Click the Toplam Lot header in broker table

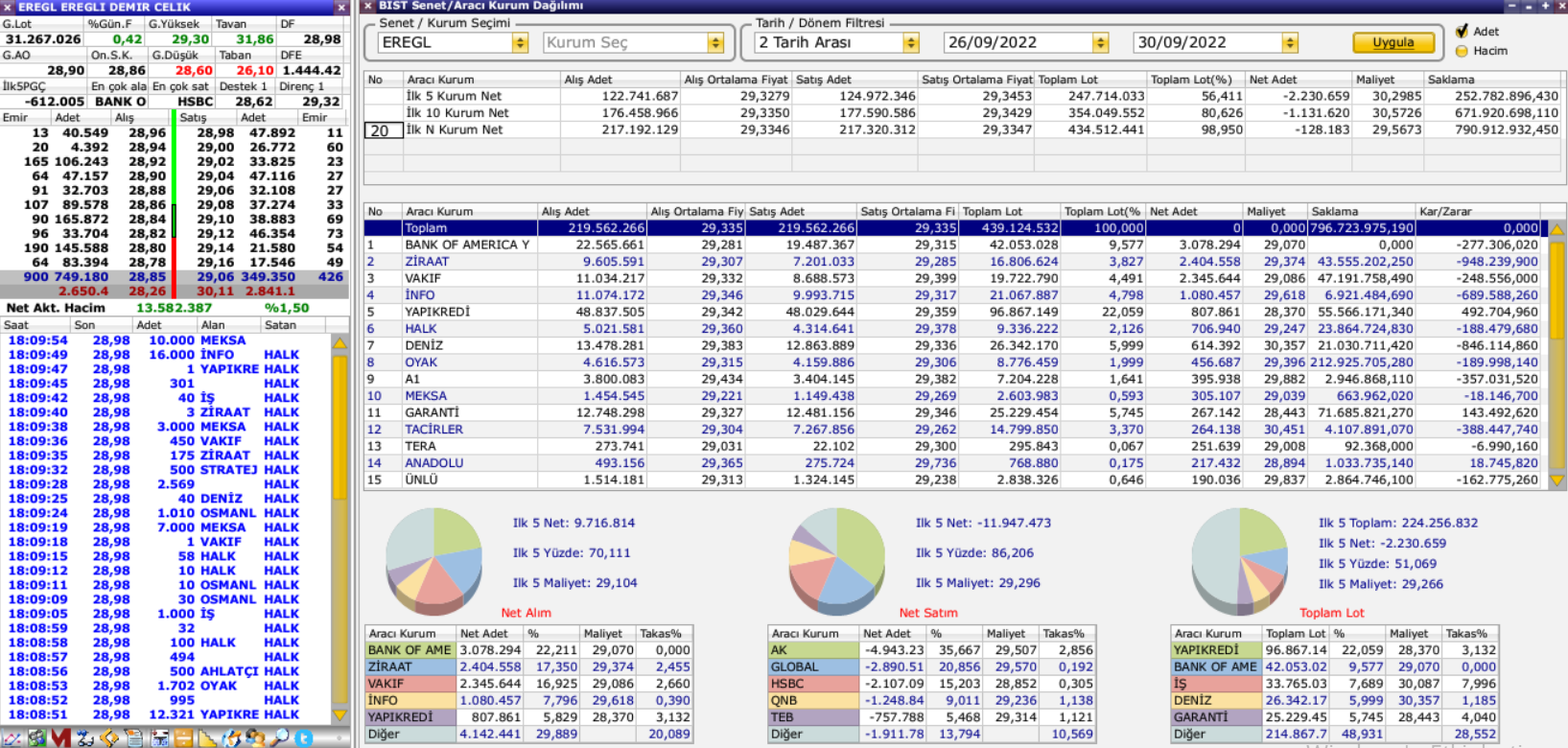tap(1010, 211)
